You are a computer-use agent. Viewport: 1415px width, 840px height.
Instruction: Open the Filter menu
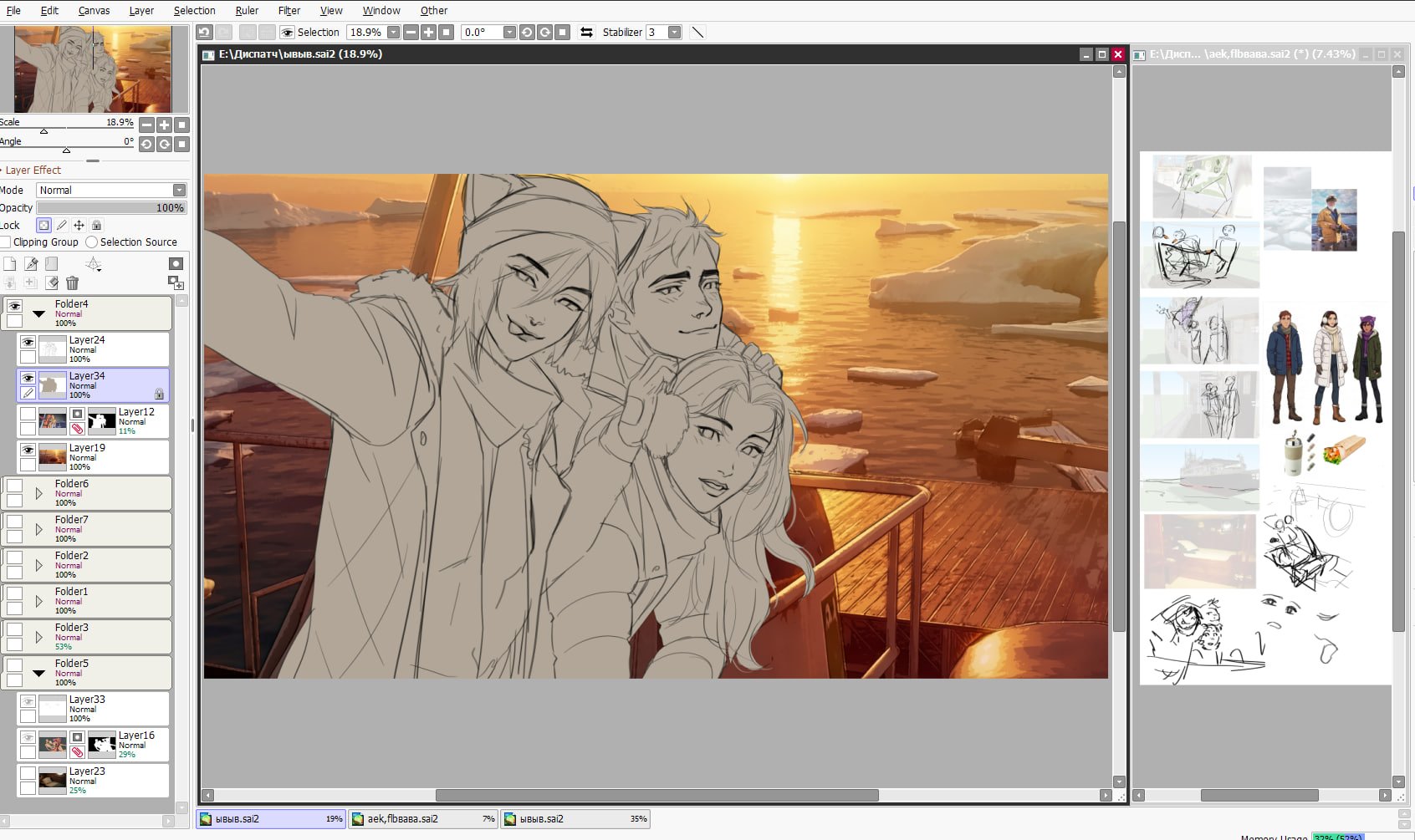coord(289,11)
